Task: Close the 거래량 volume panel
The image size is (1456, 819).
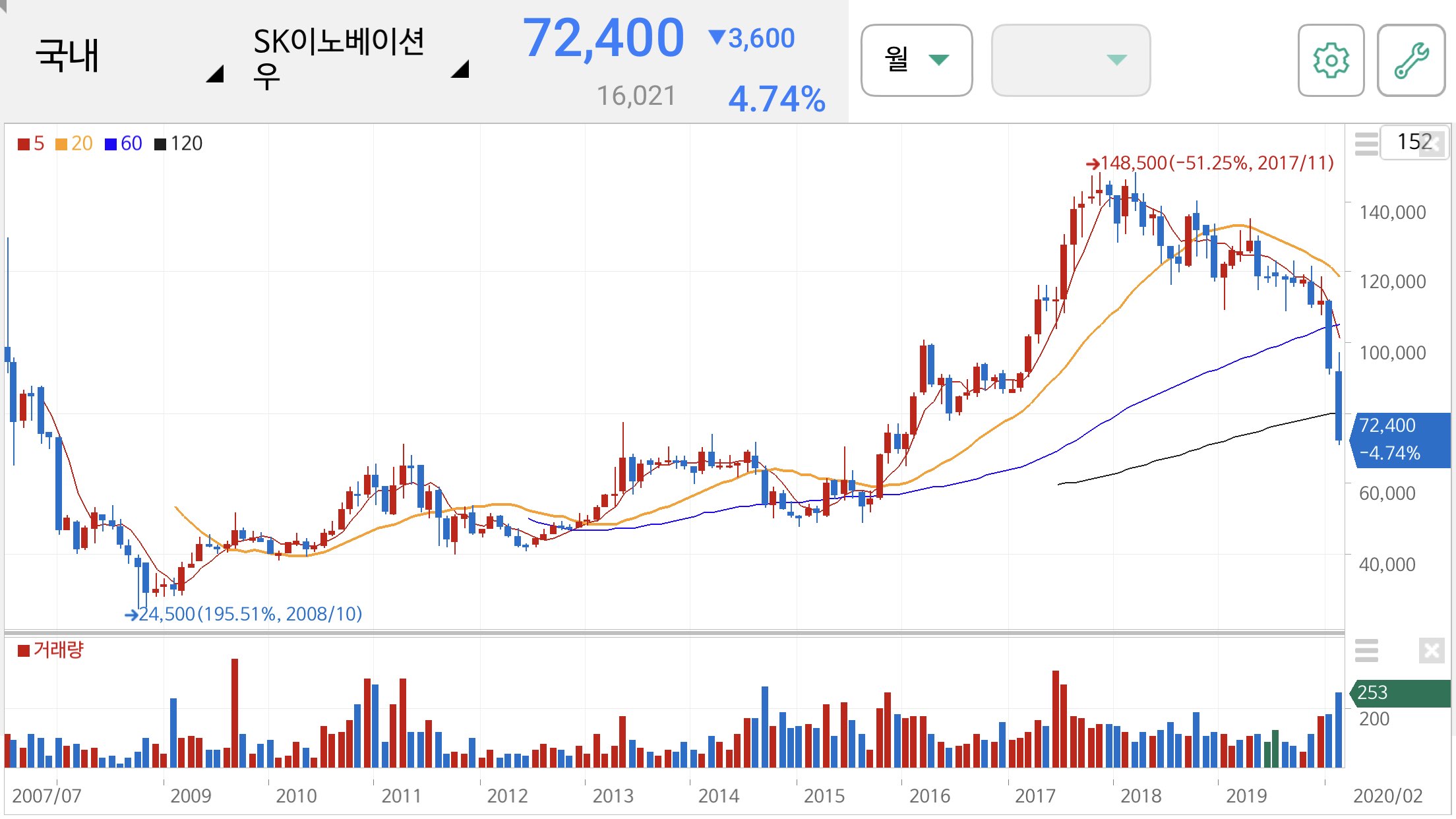Action: (x=1432, y=650)
